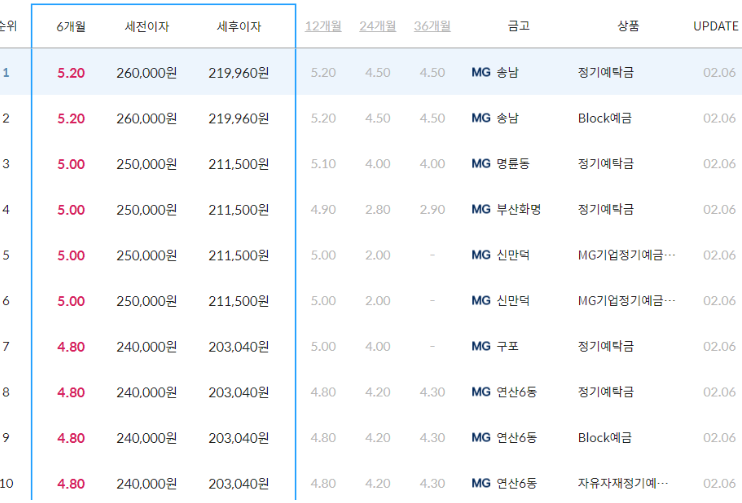Open 정기예탁금 product of 명륜동
Image resolution: width=742 pixels, height=503 pixels.
(606, 164)
